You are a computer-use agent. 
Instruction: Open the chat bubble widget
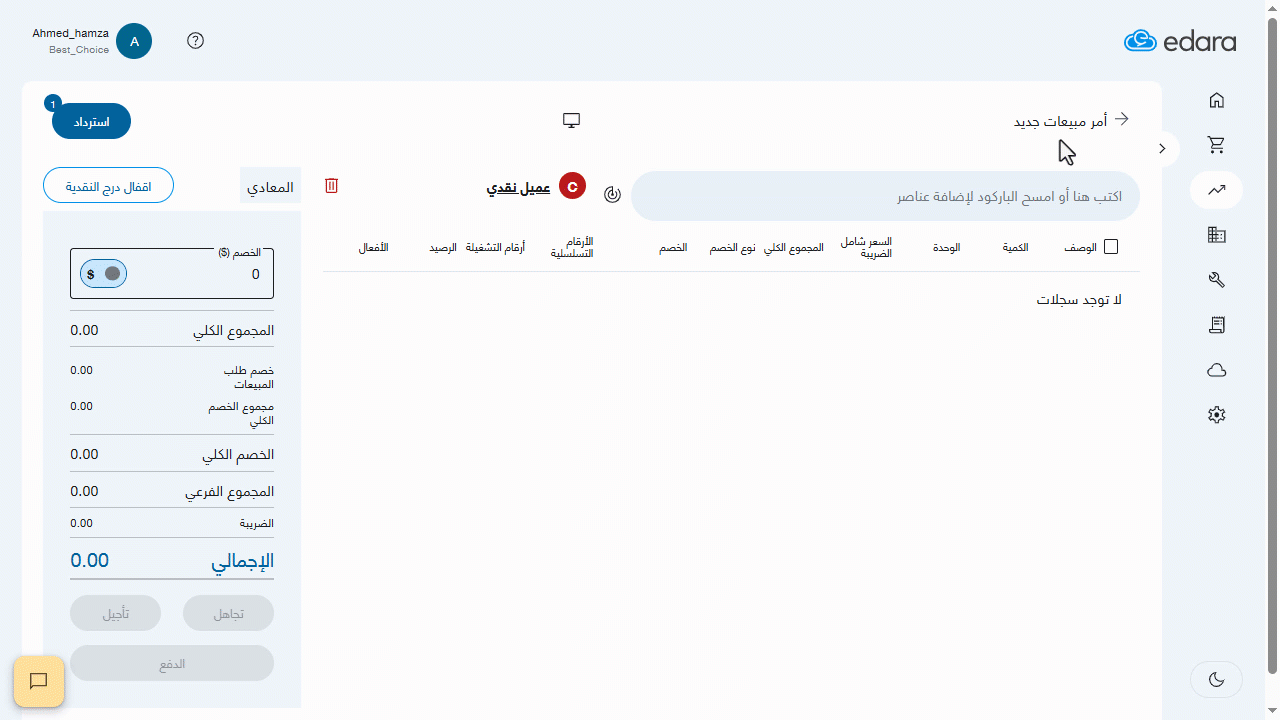pos(39,681)
